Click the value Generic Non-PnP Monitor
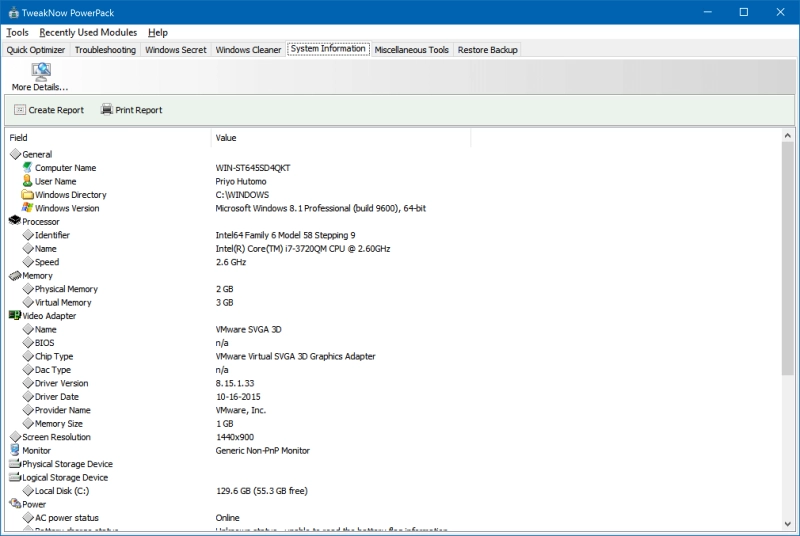The image size is (800, 536). [263, 450]
